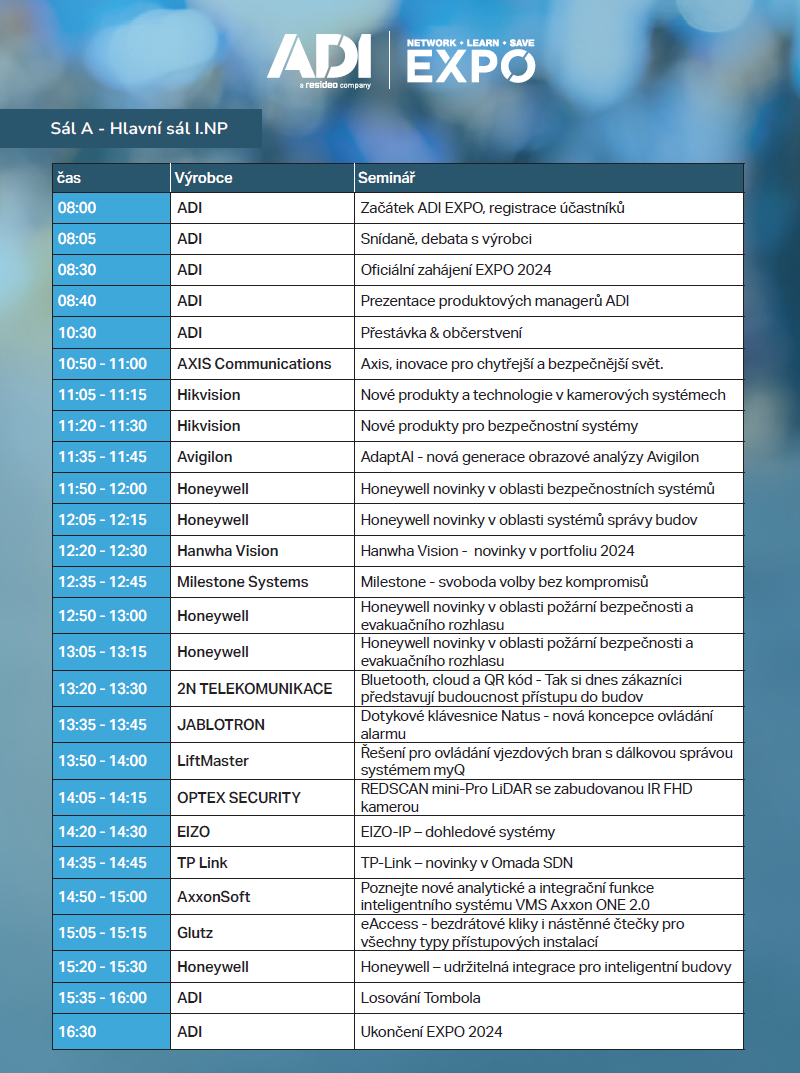800x1073 pixels.
Task: Click 'eAccess - bezdrátové kliky' seminar cell
Action: [x=549, y=933]
